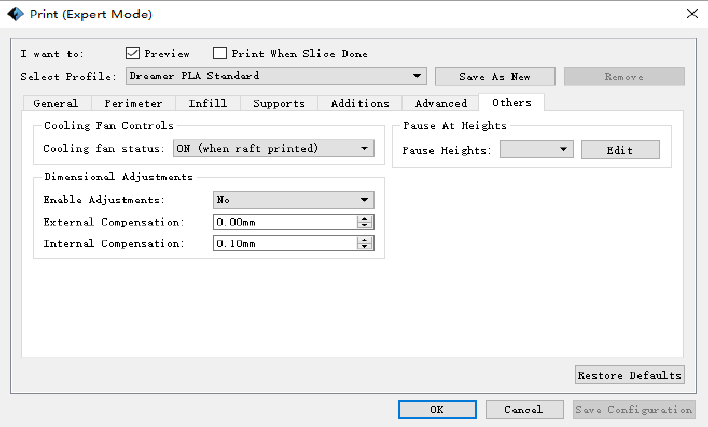The height and width of the screenshot is (427, 708).
Task: Click the Save As New button
Action: pyautogui.click(x=495, y=76)
